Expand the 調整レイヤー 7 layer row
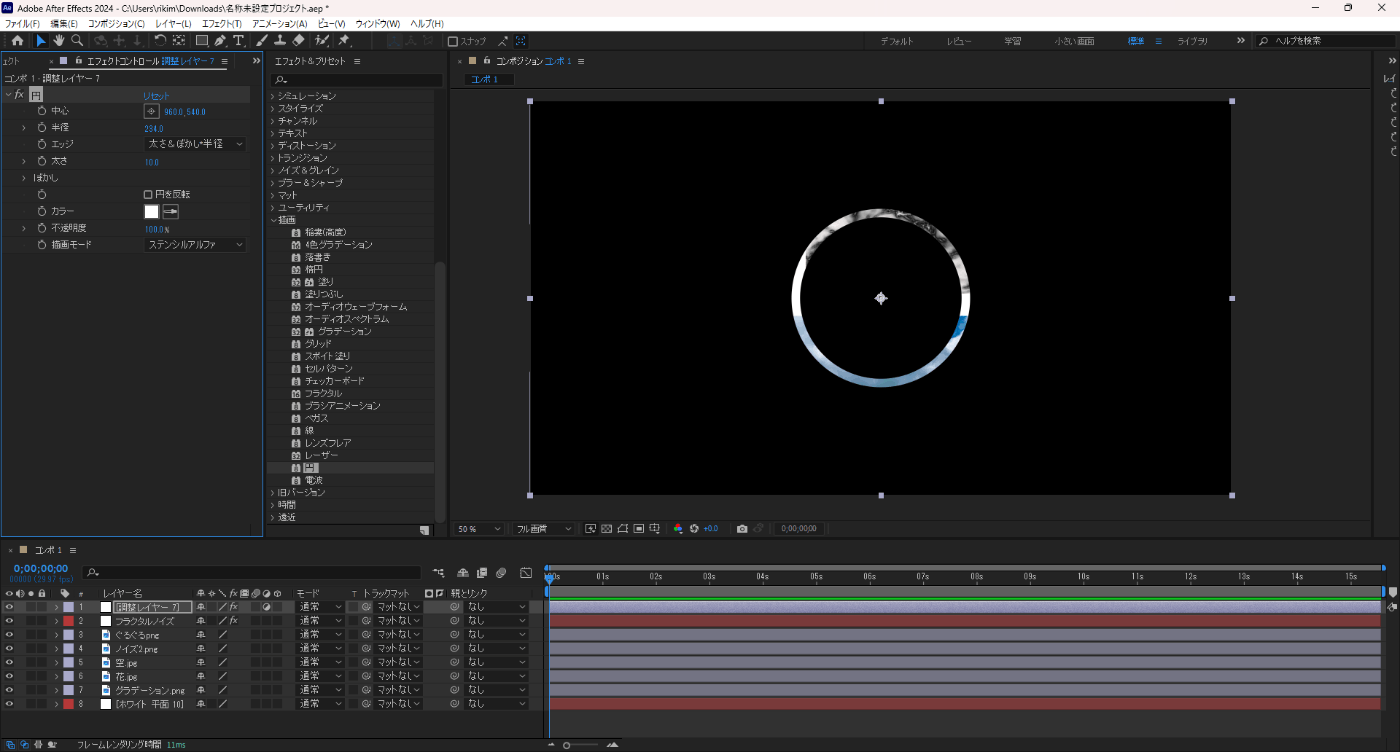 tap(57, 607)
